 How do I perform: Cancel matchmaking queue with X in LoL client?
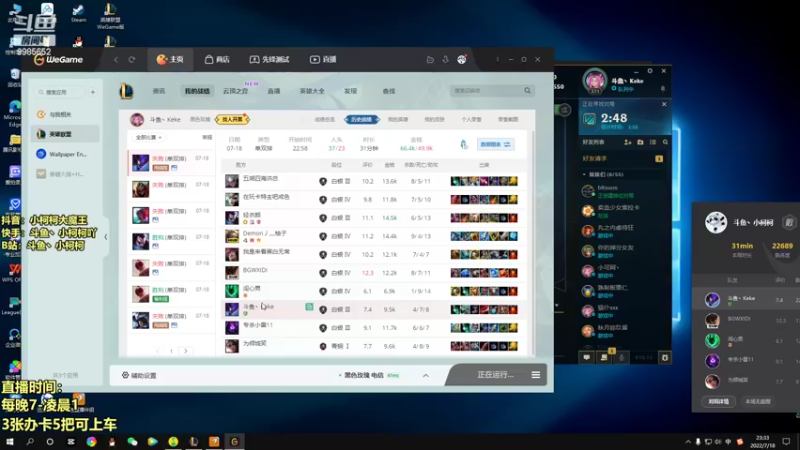click(664, 104)
